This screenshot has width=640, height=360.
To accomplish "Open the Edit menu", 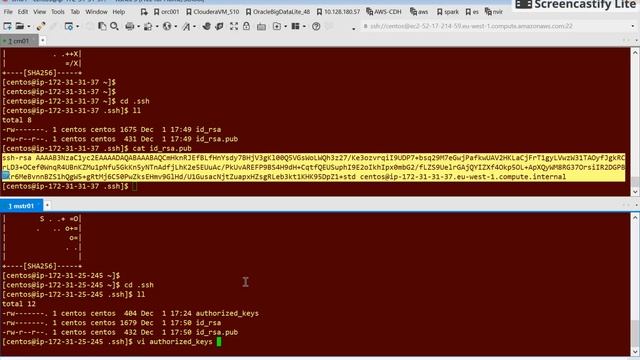I will [23, 12].
